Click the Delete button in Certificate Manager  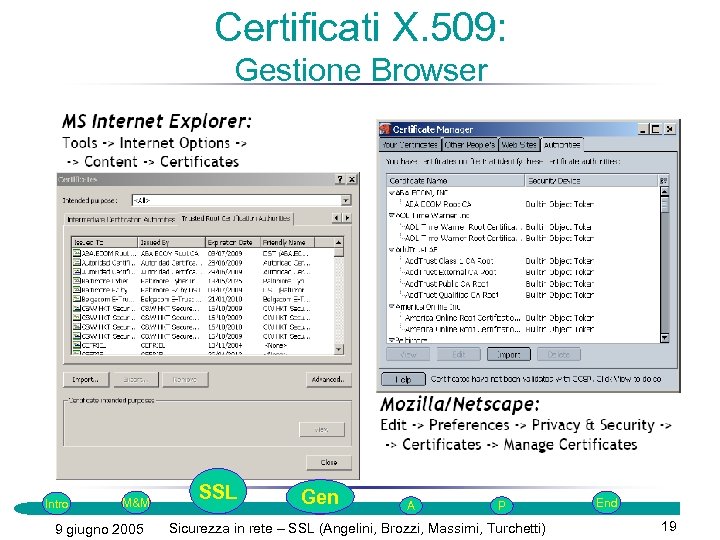click(x=559, y=354)
